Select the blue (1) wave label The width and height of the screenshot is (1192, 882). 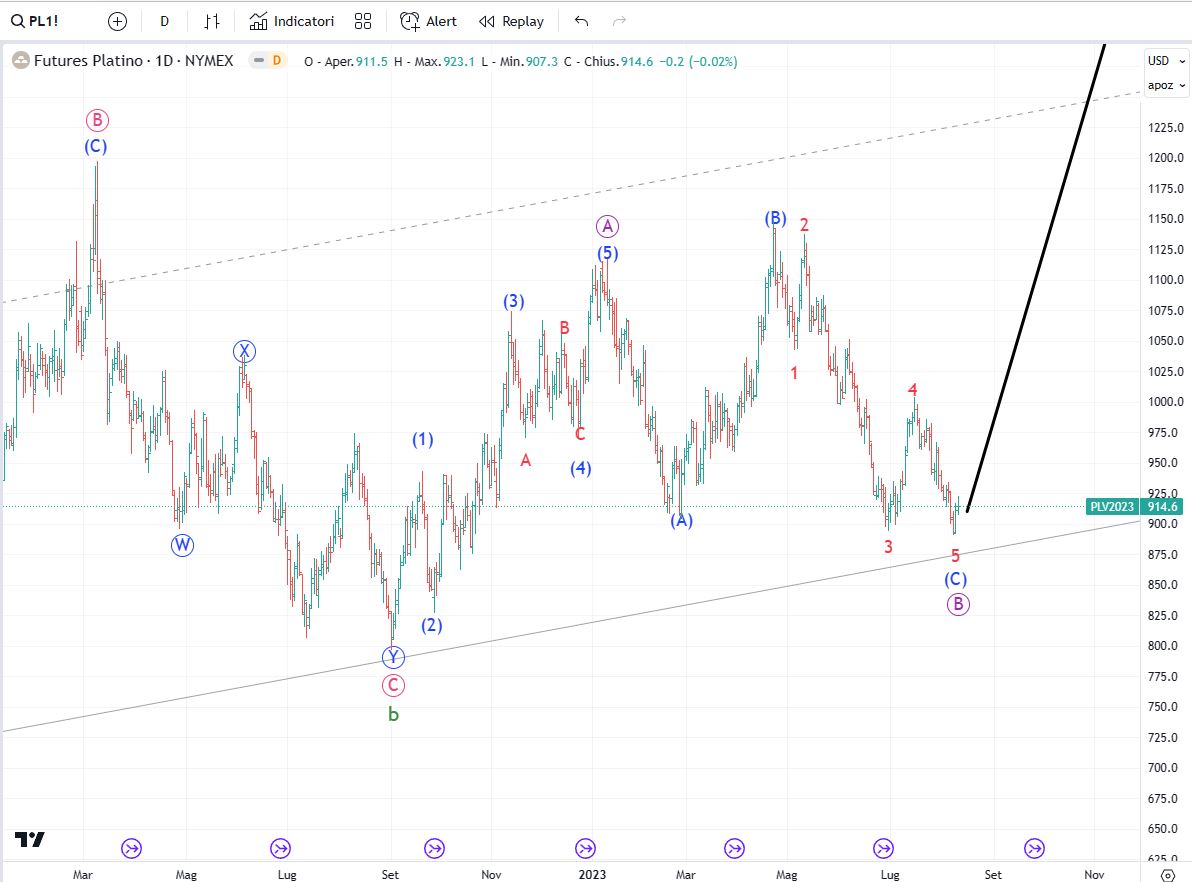[423, 439]
